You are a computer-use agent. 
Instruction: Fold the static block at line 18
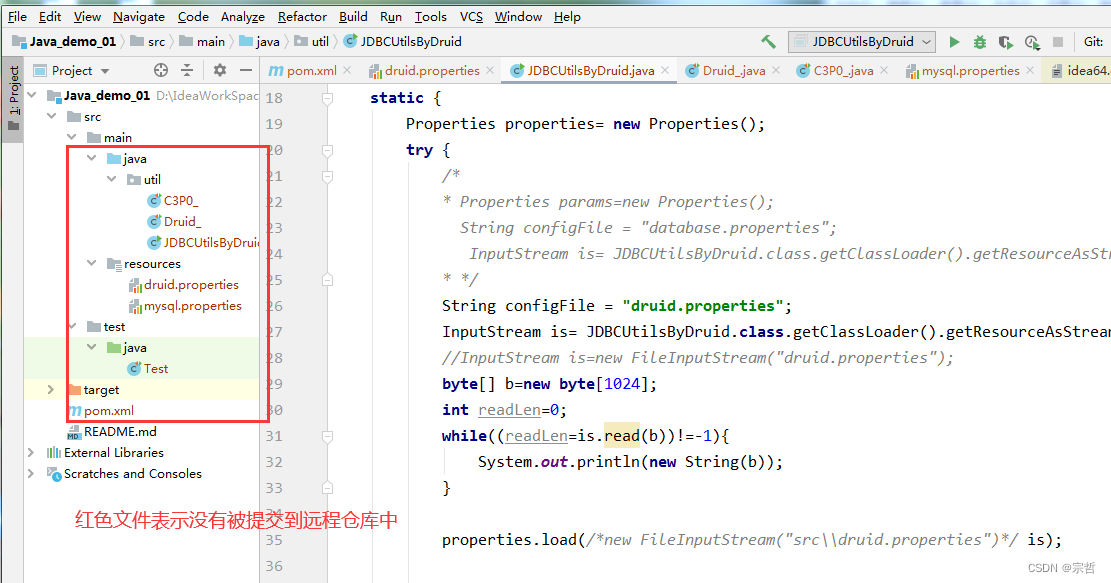coord(327,98)
